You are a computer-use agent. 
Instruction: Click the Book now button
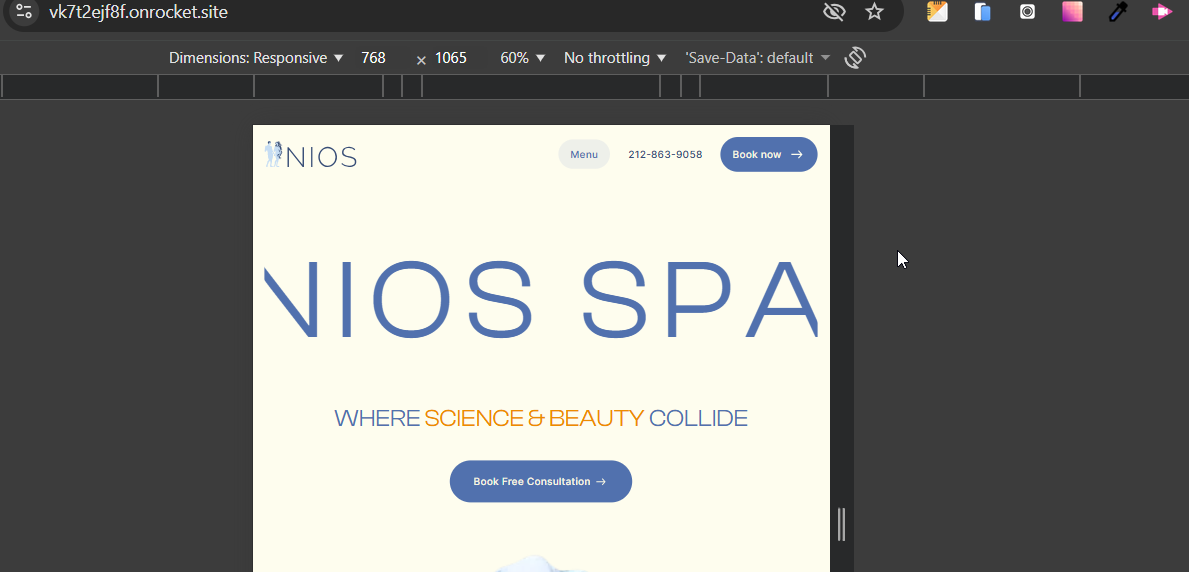tap(768, 155)
